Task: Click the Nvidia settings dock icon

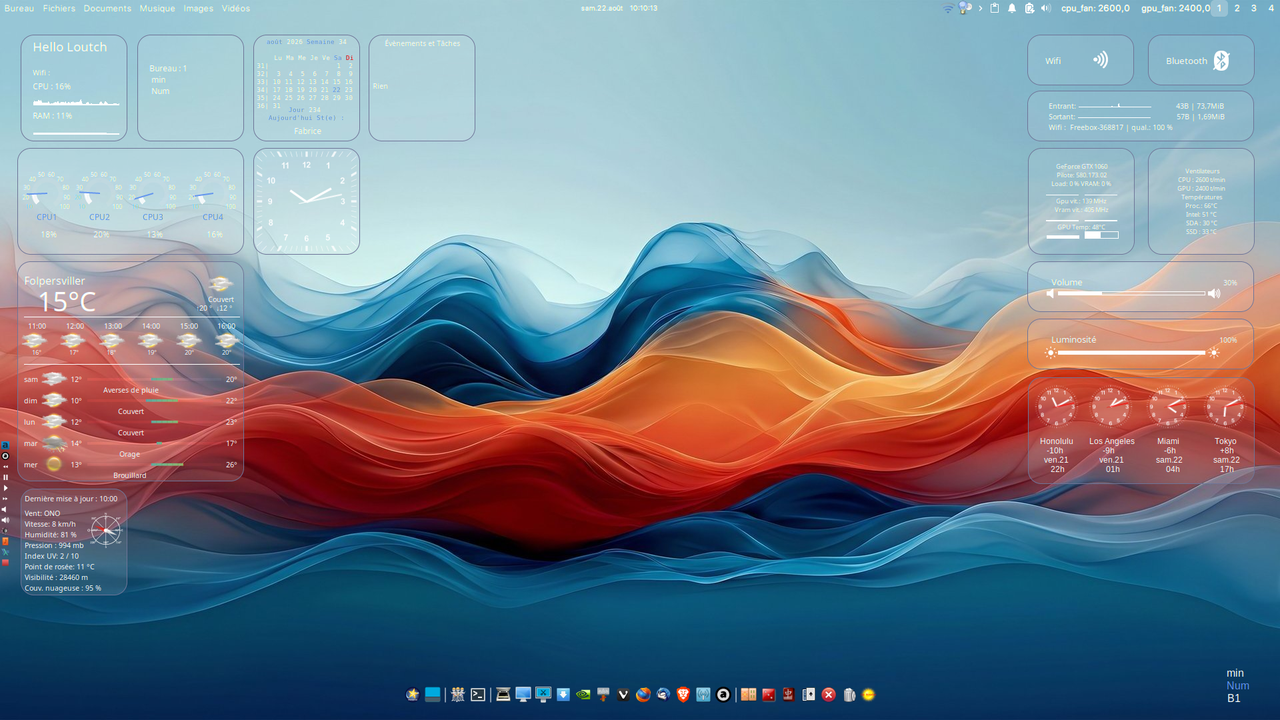Action: coord(583,695)
